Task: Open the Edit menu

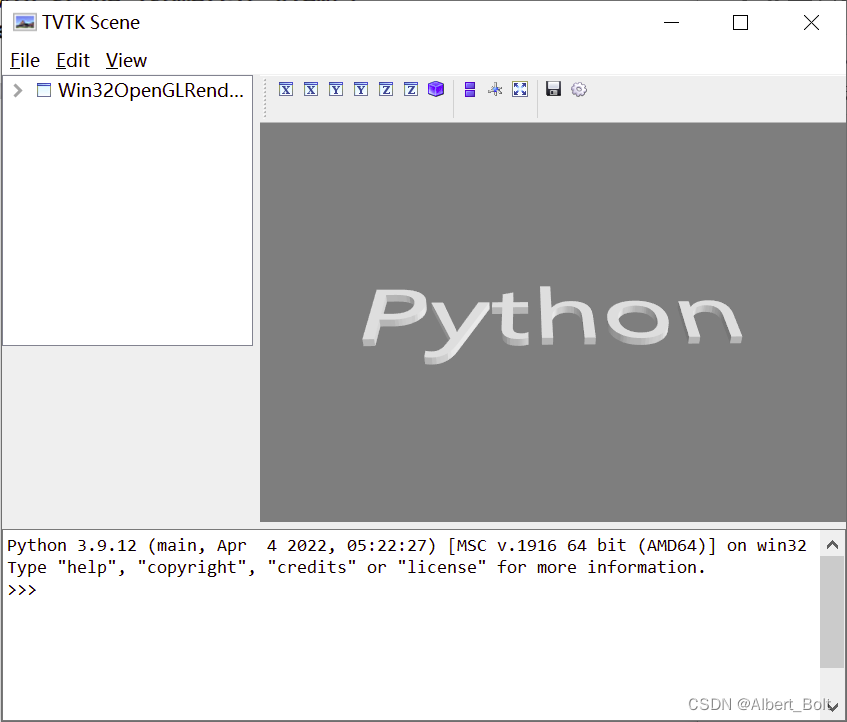Action: pos(71,60)
